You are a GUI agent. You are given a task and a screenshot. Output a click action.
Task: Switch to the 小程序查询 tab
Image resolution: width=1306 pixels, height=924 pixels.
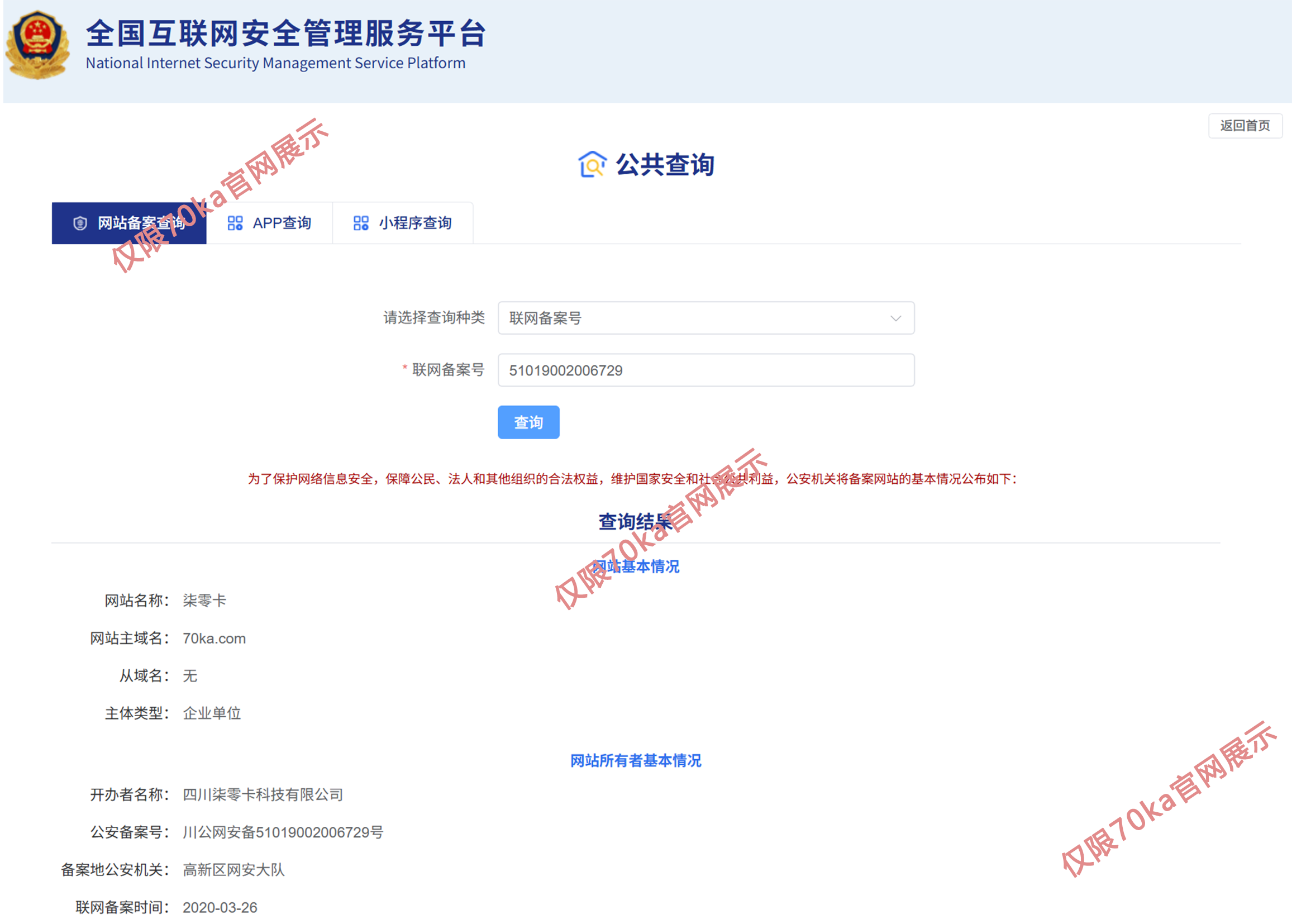point(403,223)
